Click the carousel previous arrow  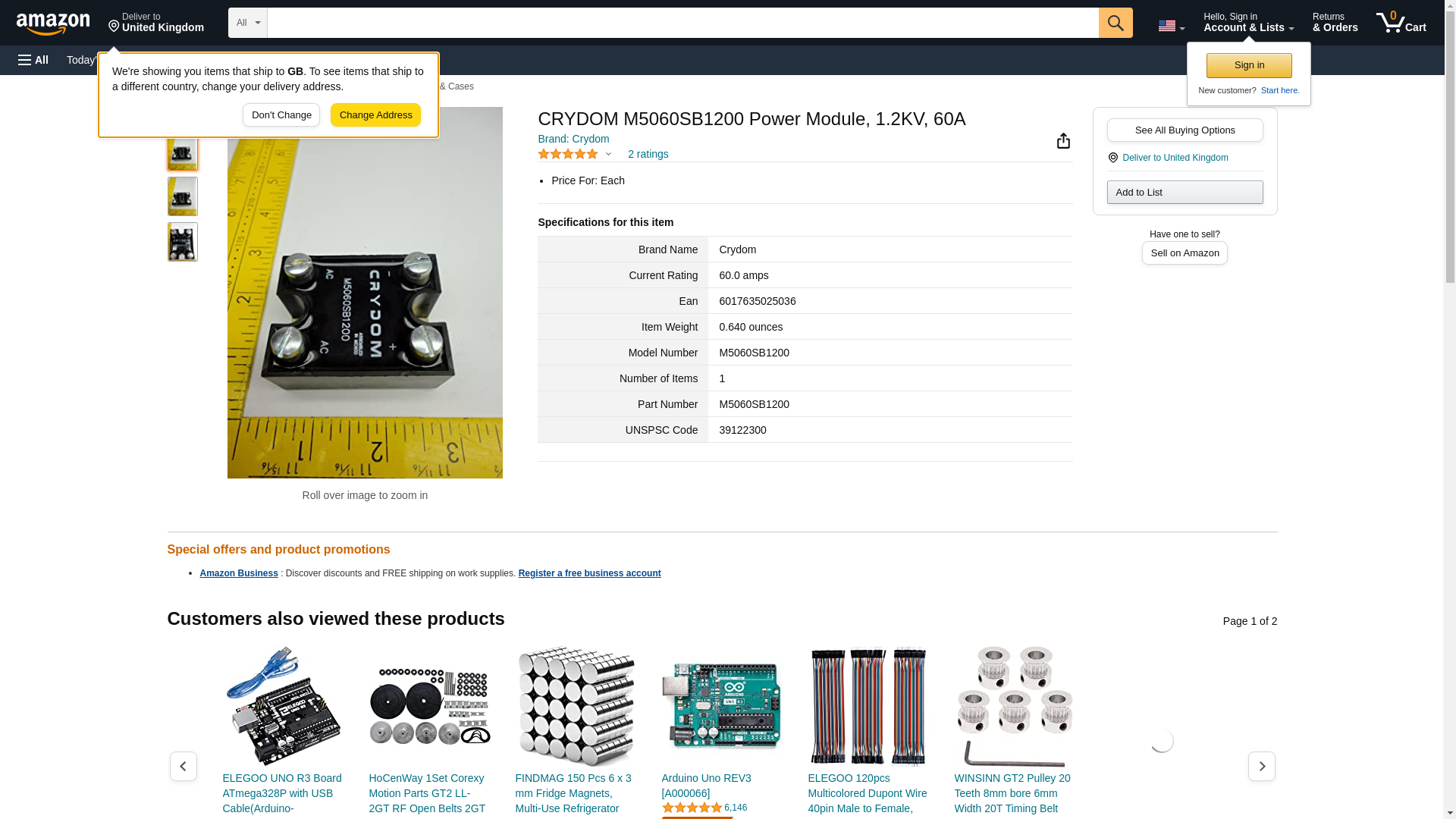183,766
